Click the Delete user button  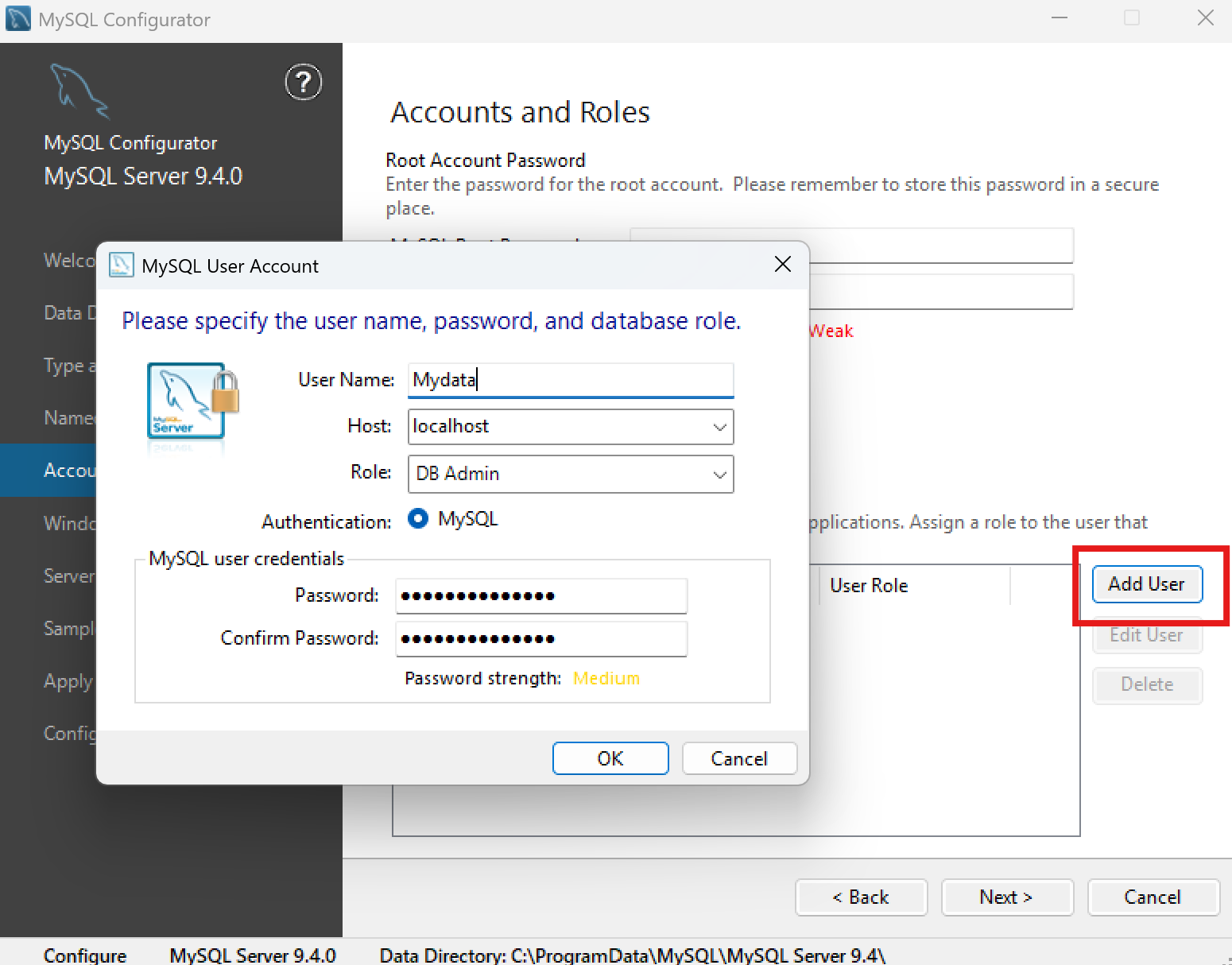[1147, 684]
